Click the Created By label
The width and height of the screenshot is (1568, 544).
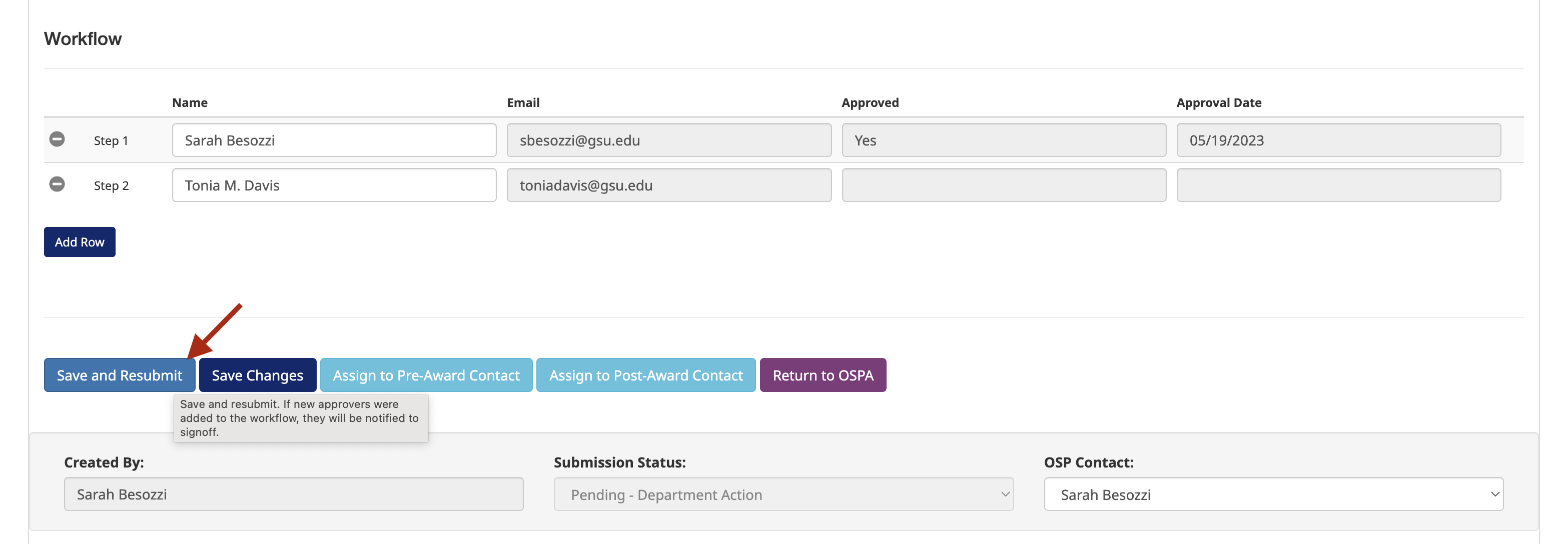104,462
